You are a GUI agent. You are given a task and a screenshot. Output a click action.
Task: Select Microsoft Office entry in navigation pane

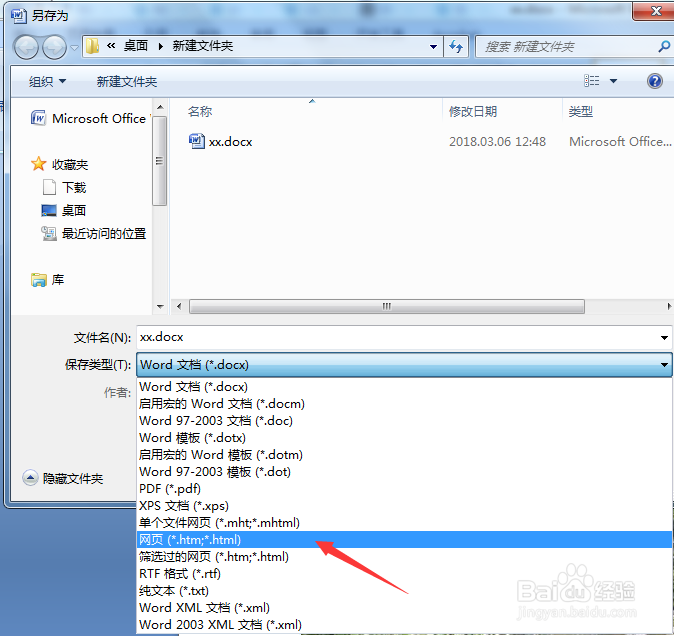pos(91,118)
